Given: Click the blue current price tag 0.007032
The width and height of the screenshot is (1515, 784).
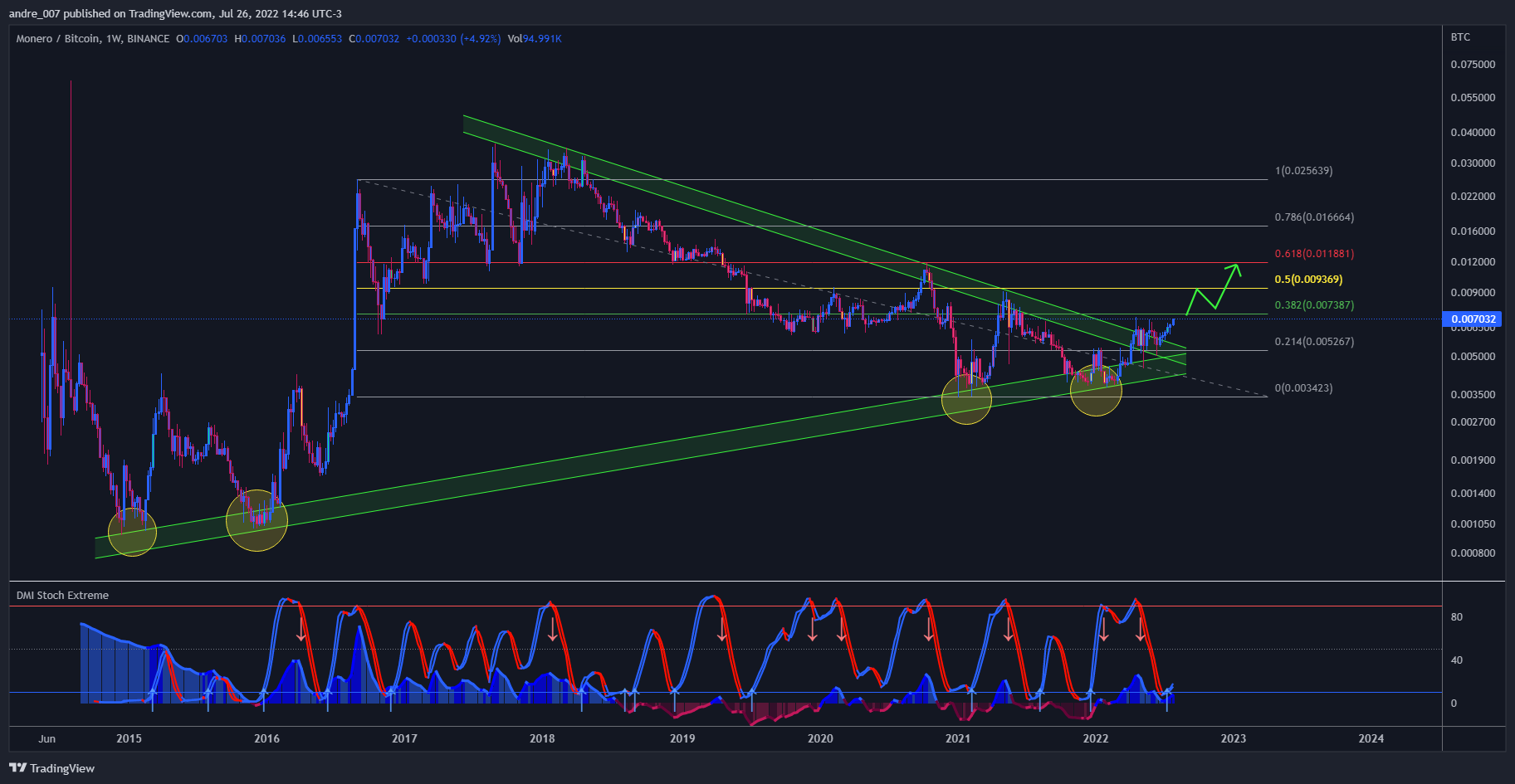Looking at the screenshot, I should [1473, 319].
